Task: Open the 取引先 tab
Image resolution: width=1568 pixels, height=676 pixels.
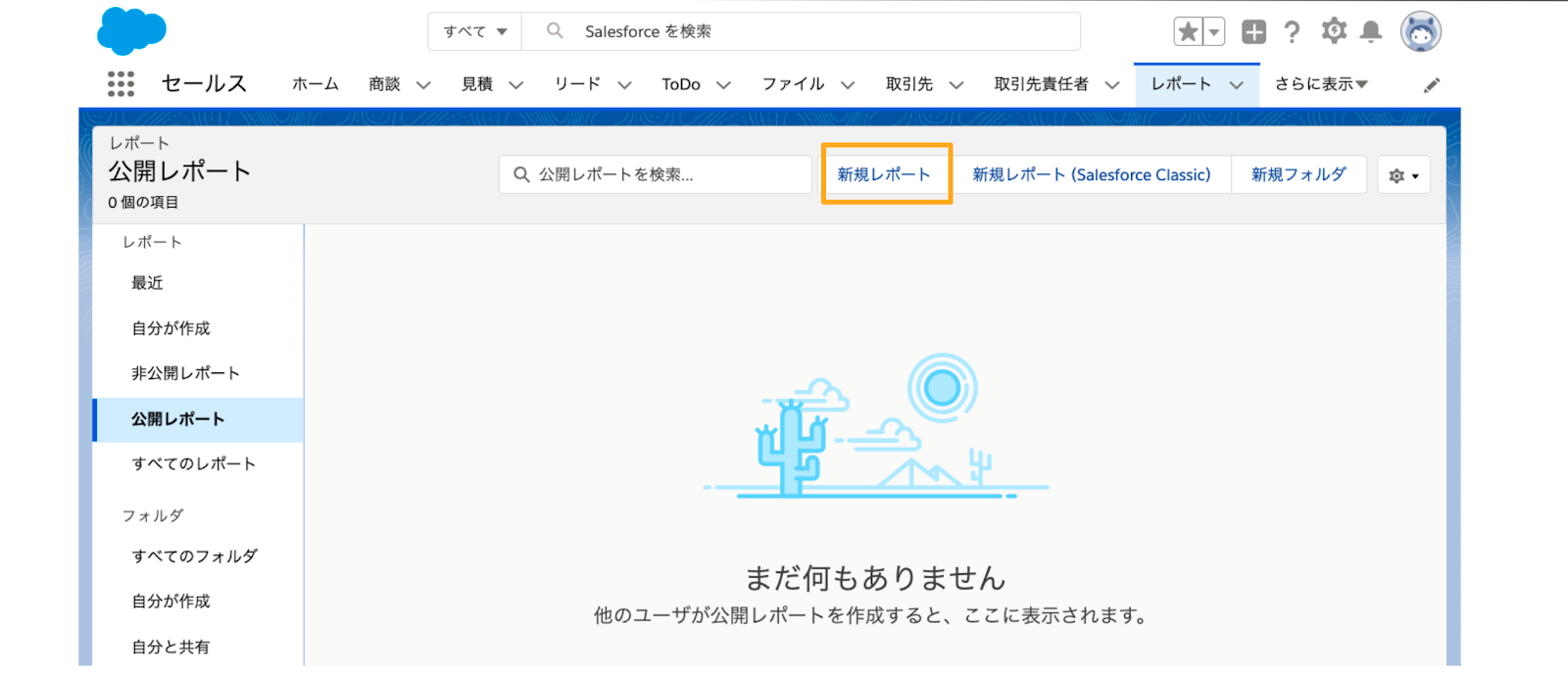Action: (x=909, y=84)
